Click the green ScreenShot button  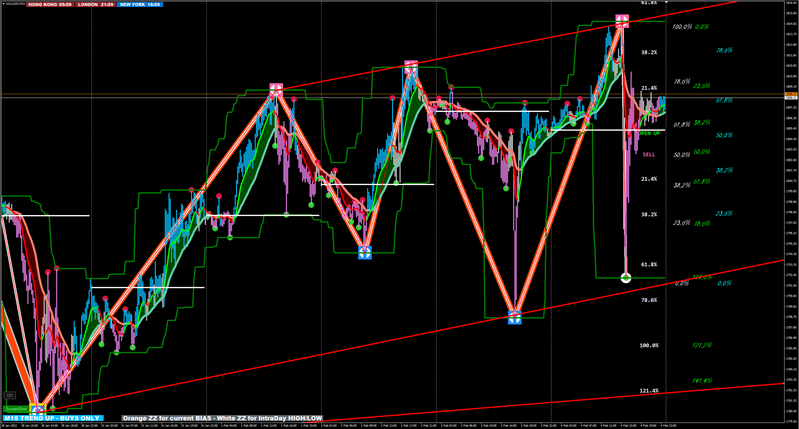(x=16, y=409)
